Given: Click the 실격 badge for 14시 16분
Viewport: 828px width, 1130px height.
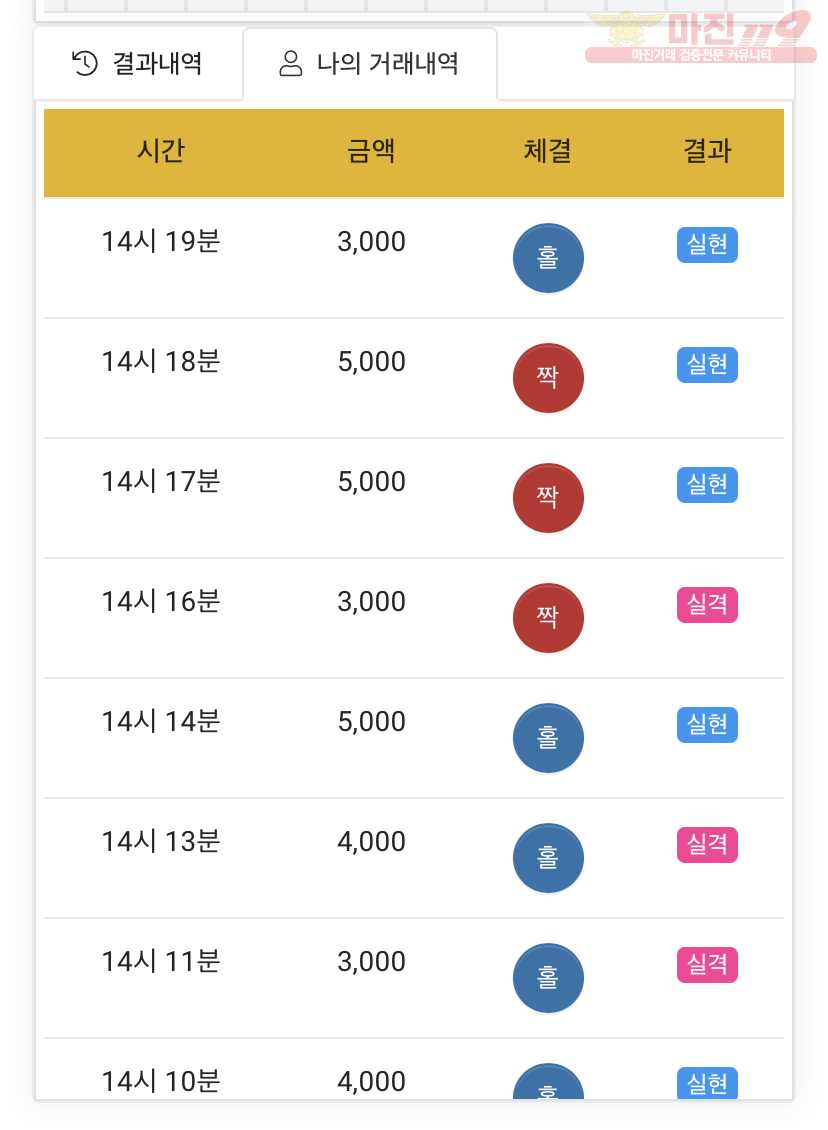Looking at the screenshot, I should point(707,605).
